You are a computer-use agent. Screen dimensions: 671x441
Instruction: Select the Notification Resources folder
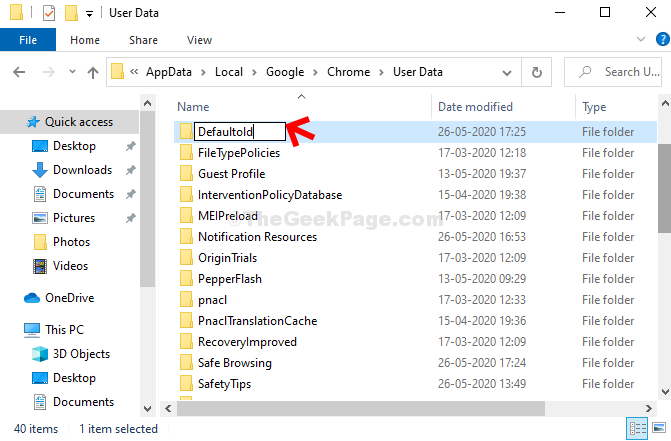click(x=257, y=237)
